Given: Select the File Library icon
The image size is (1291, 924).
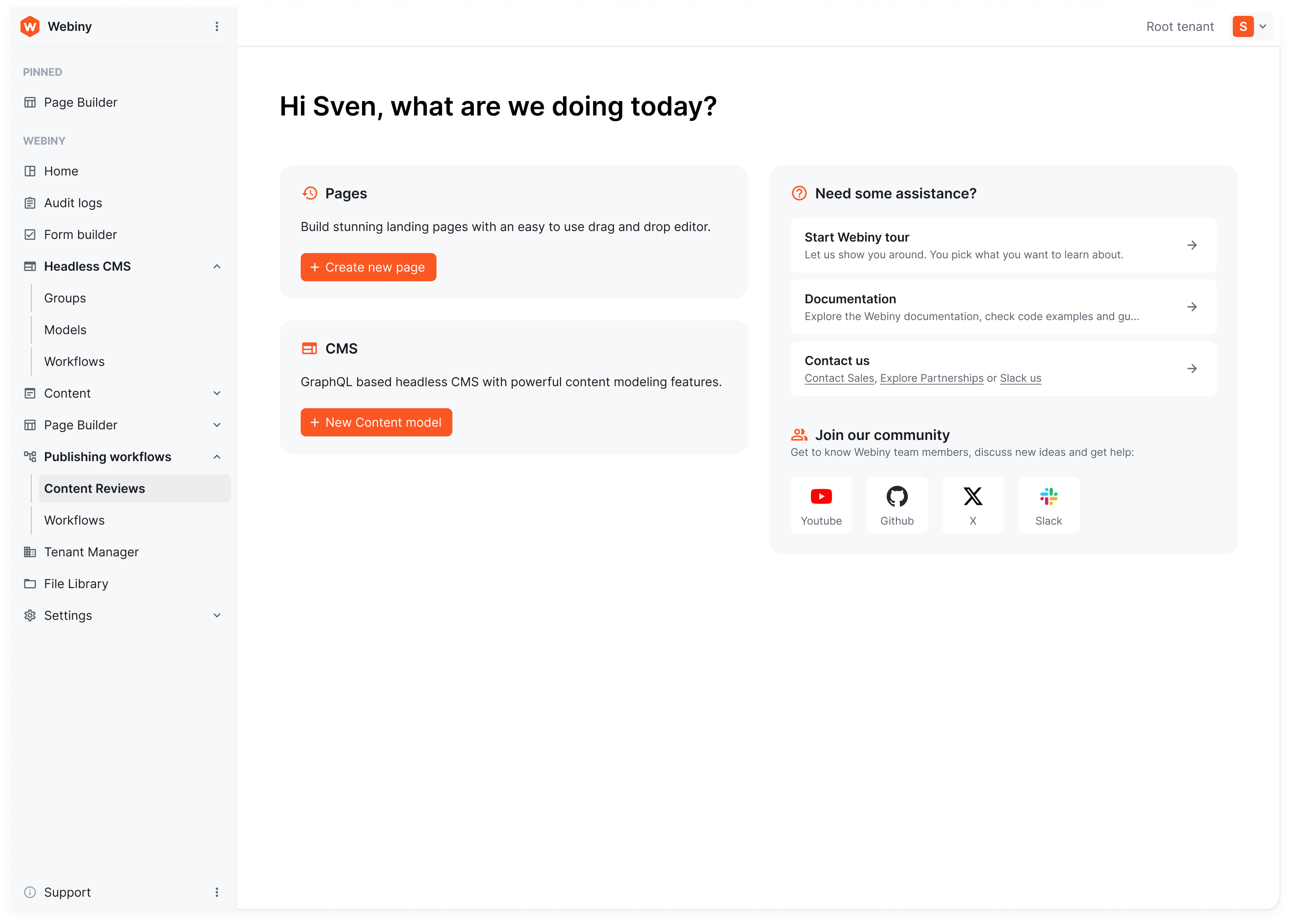Looking at the screenshot, I should coord(30,583).
